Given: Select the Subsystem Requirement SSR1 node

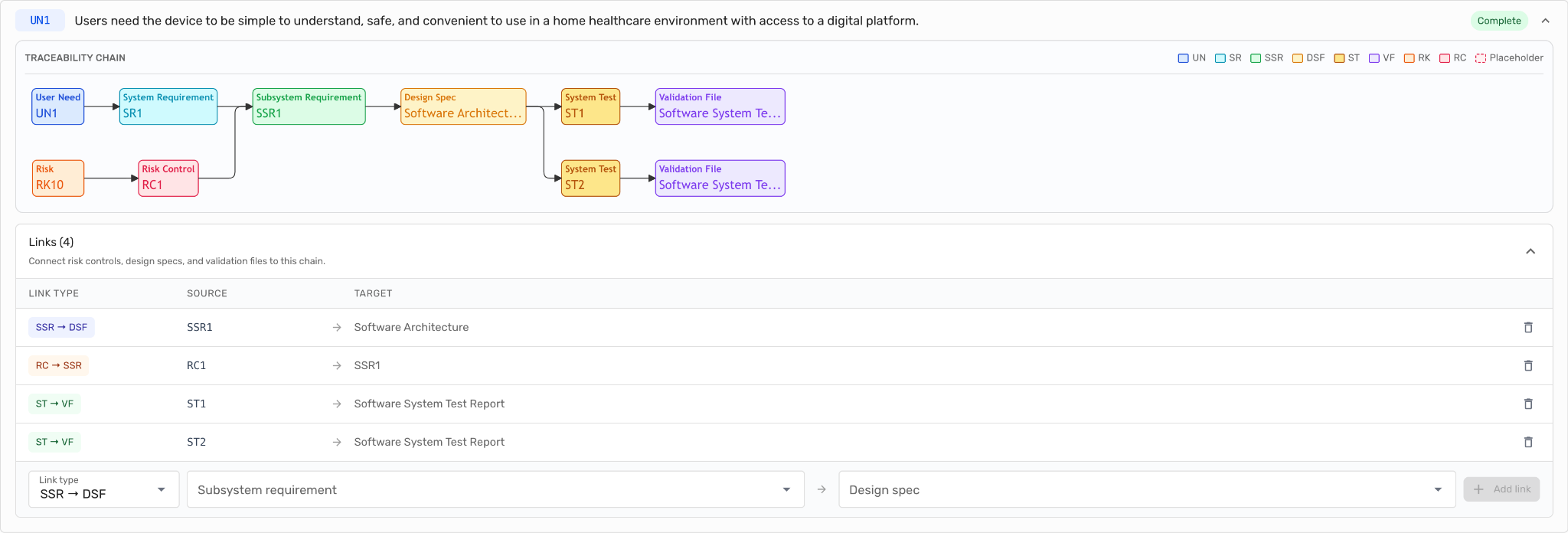Looking at the screenshot, I should 309,106.
